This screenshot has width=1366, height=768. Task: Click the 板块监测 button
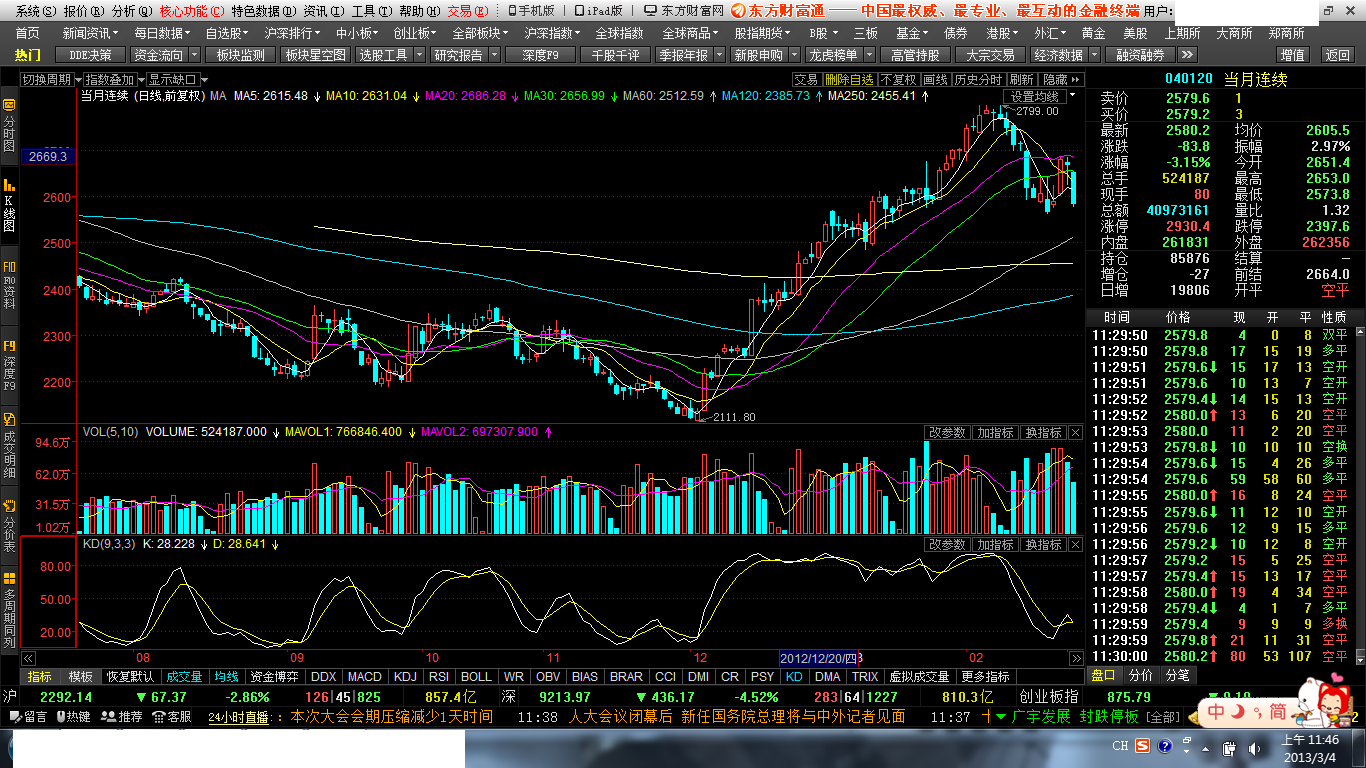click(x=240, y=55)
